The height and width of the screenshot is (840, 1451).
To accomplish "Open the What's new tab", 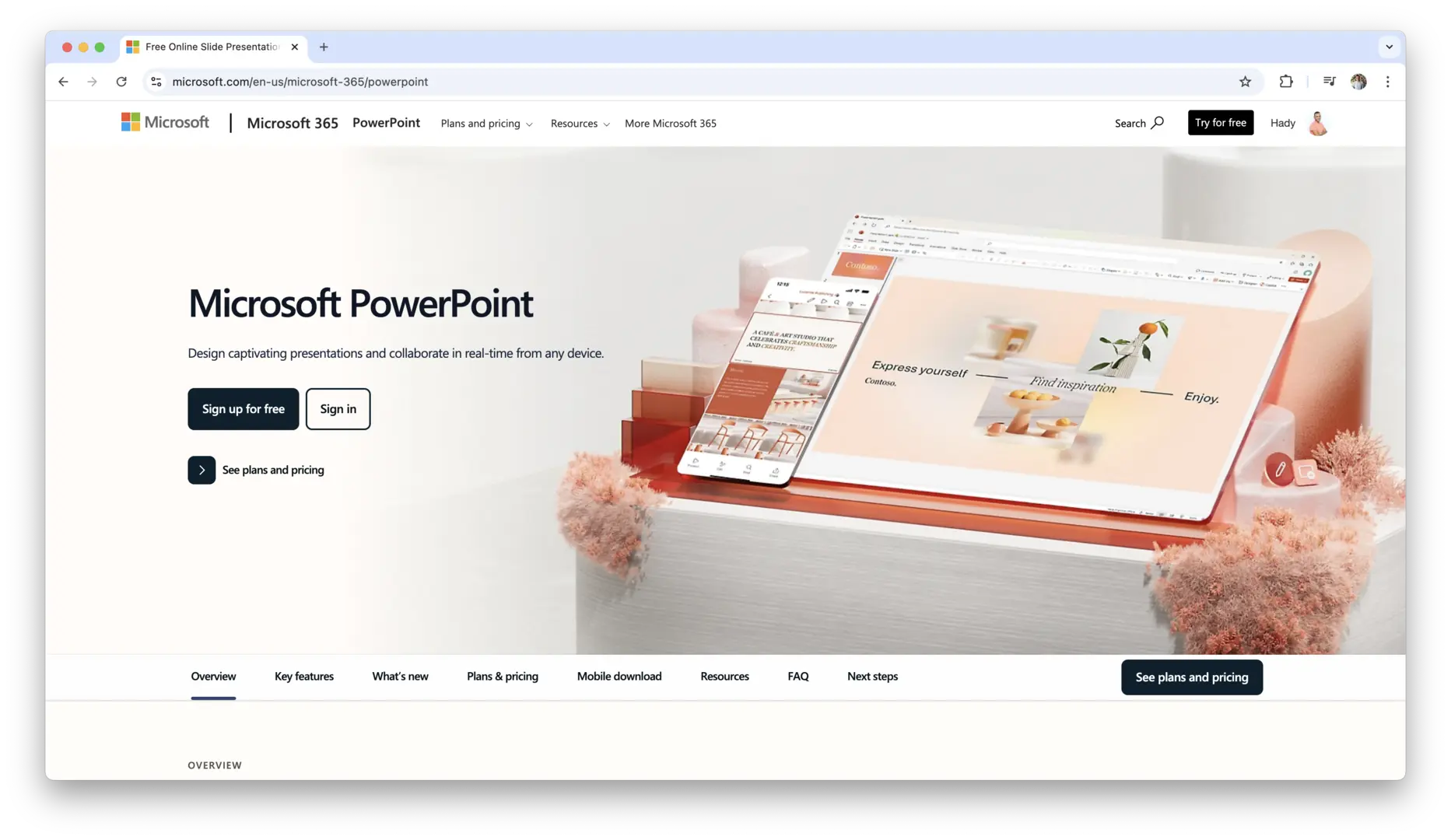I will coord(400,676).
